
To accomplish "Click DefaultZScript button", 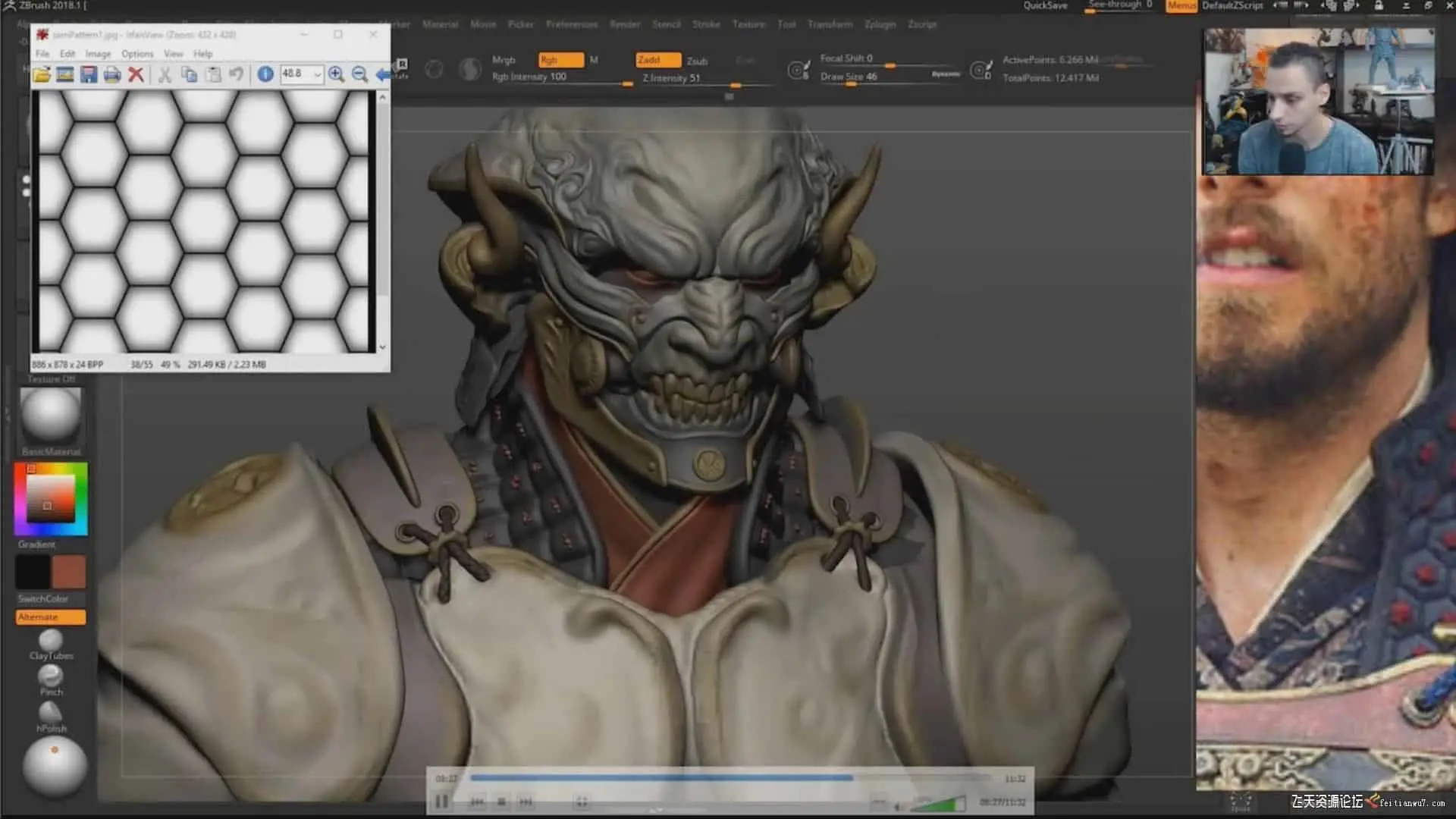I will 1232,6.
